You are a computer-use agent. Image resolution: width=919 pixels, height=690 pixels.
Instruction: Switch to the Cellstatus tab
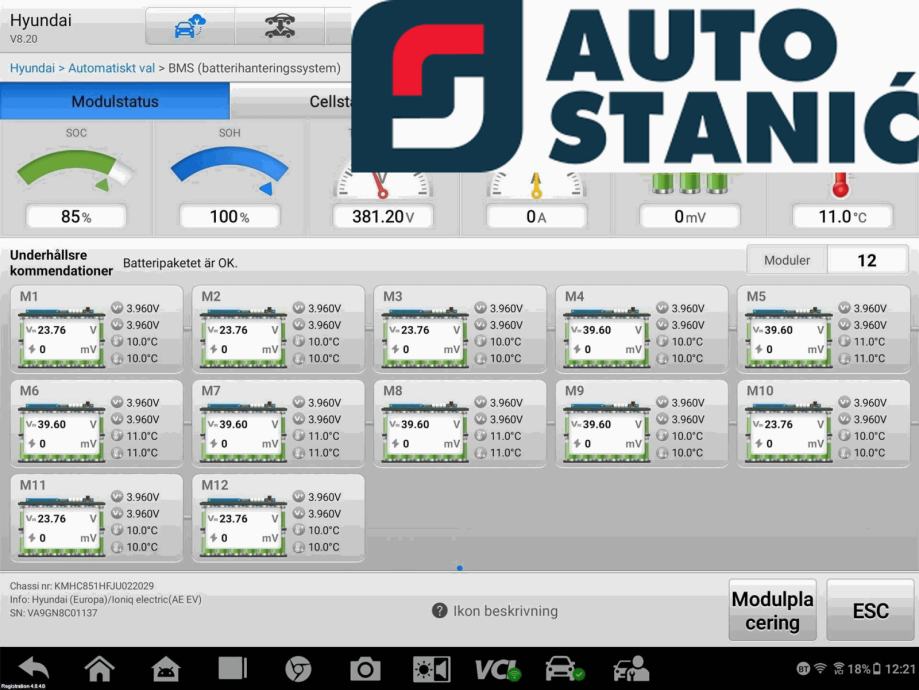(x=291, y=101)
